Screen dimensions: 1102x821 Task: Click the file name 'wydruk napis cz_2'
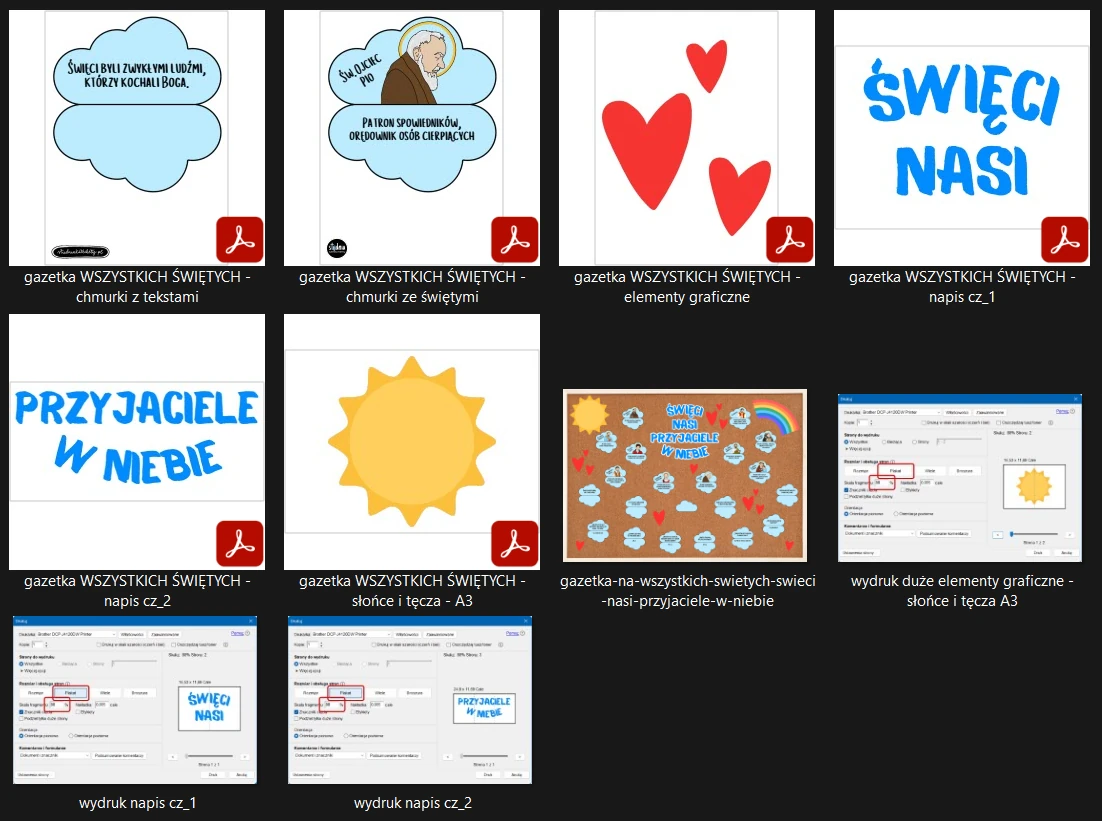tap(413, 803)
